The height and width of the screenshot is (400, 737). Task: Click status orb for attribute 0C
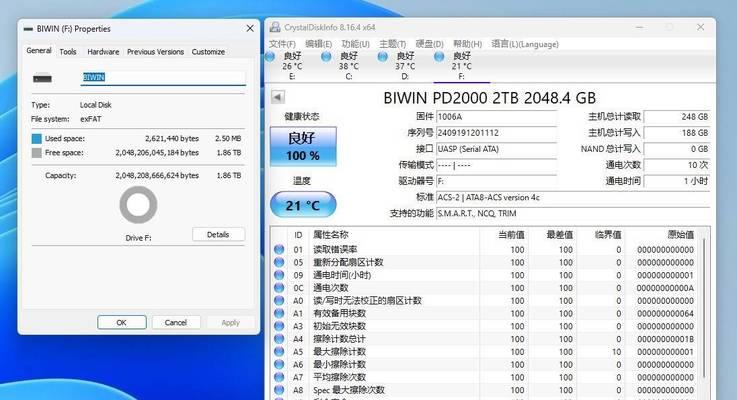click(x=279, y=287)
